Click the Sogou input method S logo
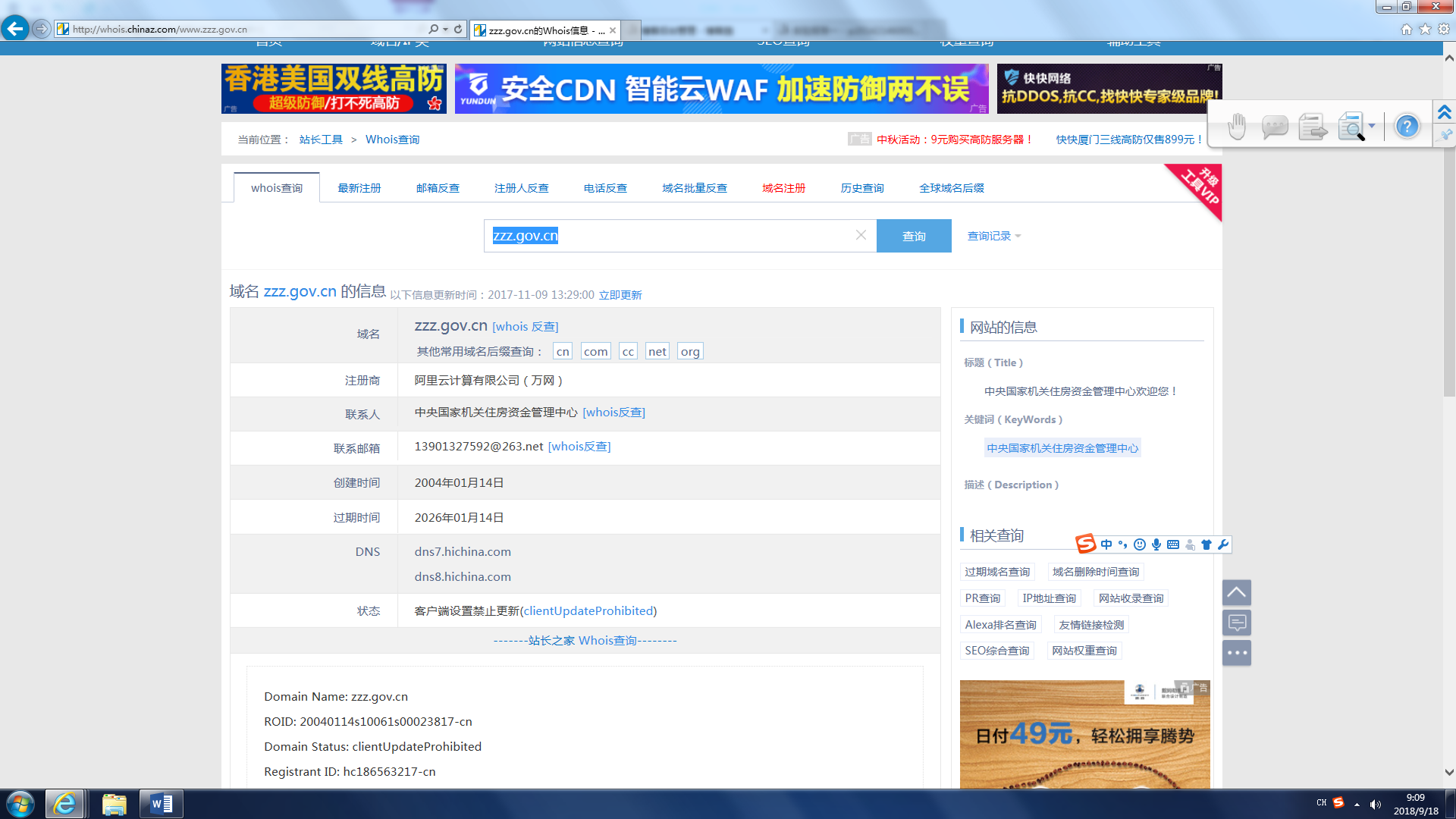Screen dimensions: 1456x819 [x=1086, y=544]
